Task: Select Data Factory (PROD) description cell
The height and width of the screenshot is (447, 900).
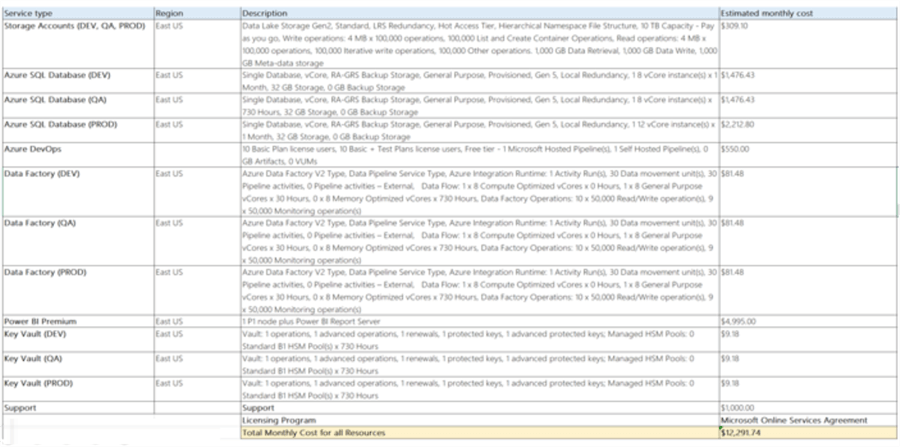Action: coord(480,290)
